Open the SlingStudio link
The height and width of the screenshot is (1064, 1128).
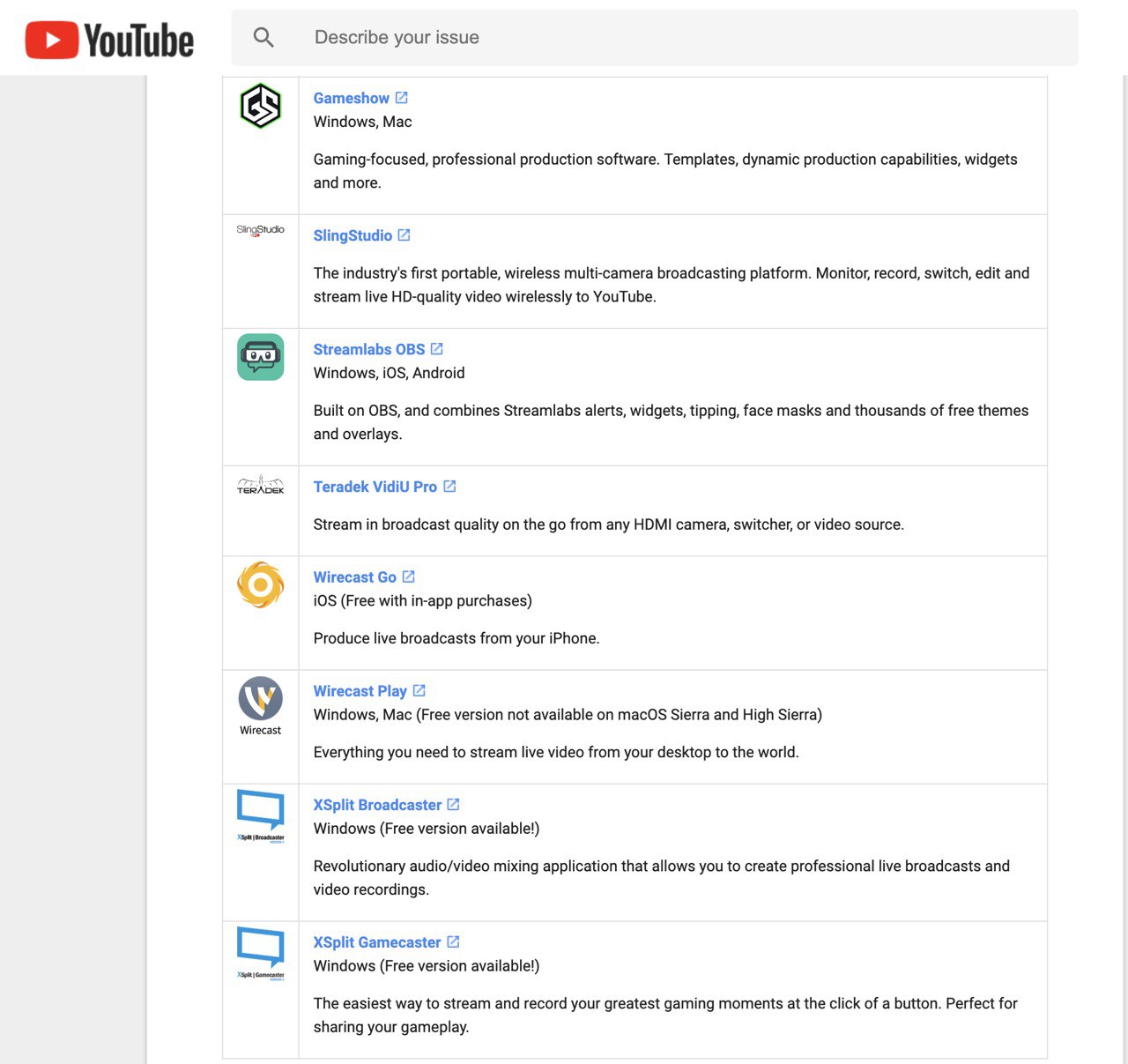[352, 235]
